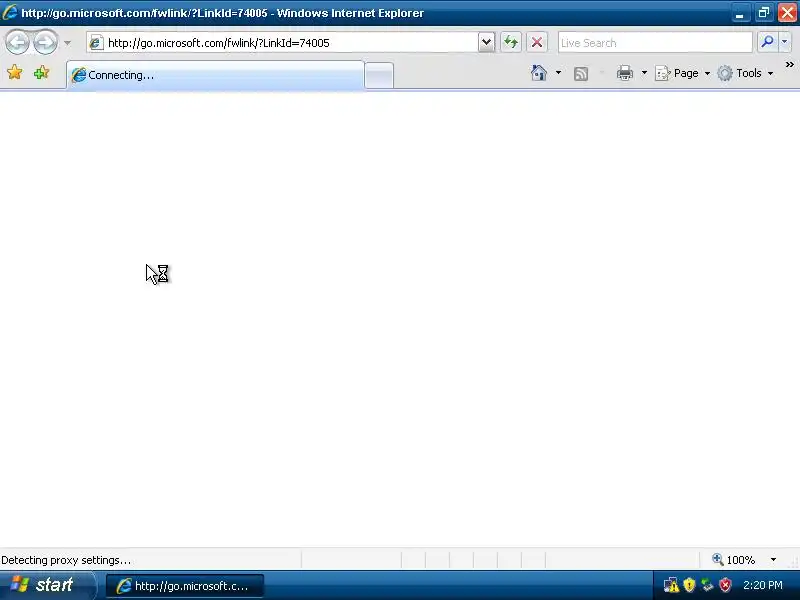Click the Safely Remove Hardware tray icon

tap(707, 585)
